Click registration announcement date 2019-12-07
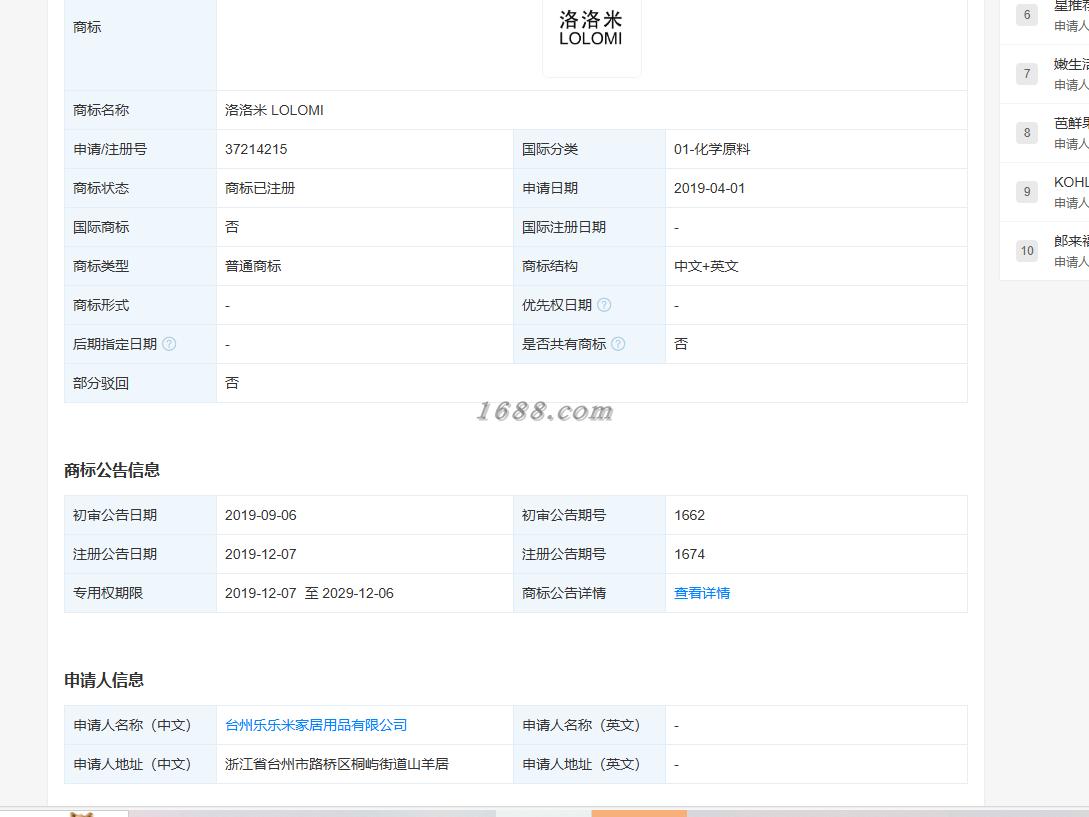This screenshot has width=1089, height=817. [260, 554]
